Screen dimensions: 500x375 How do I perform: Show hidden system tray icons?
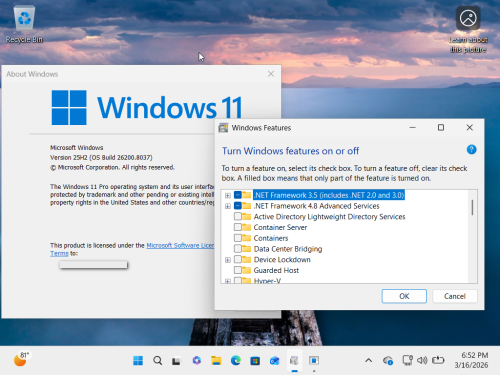click(x=368, y=360)
